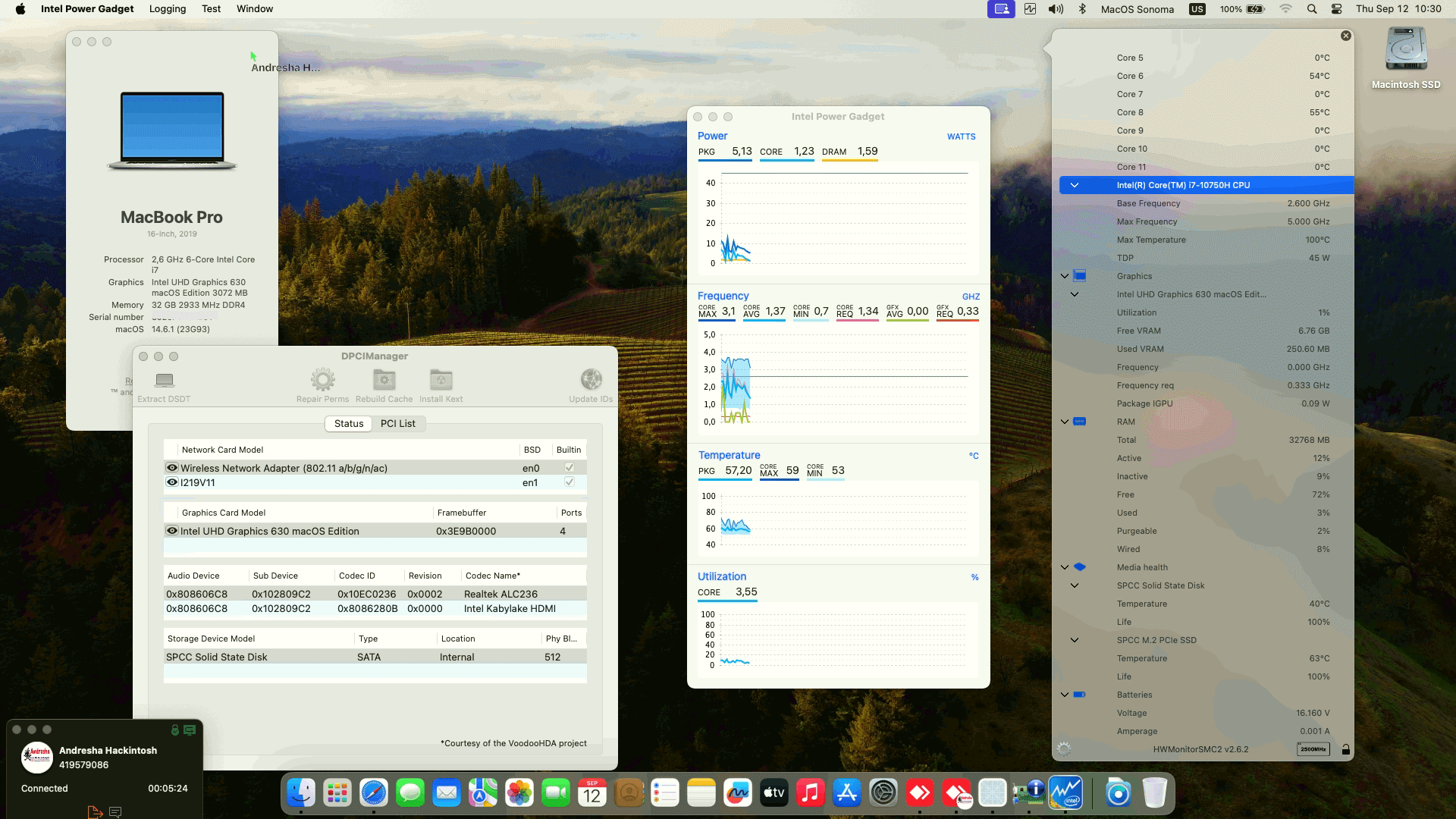Launch Safari from the Dock

[374, 793]
